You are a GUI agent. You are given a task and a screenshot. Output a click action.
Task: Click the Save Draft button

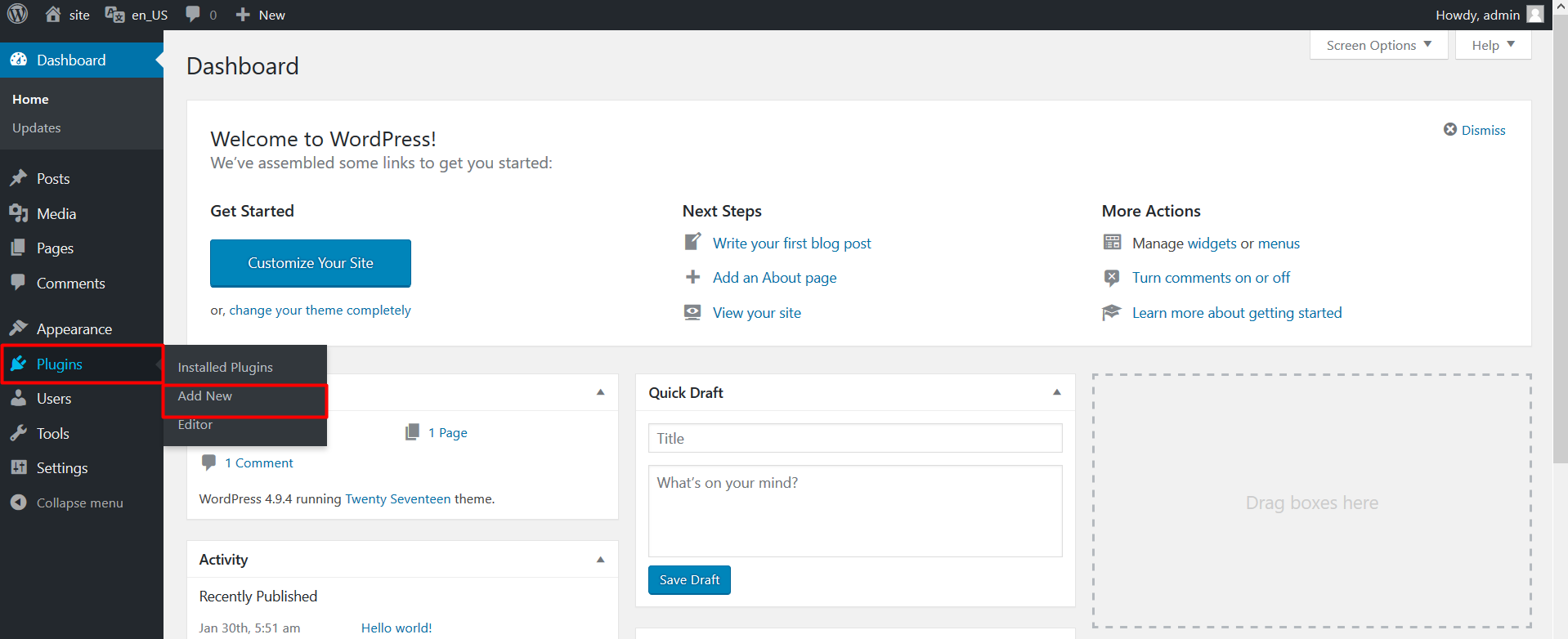pos(689,580)
